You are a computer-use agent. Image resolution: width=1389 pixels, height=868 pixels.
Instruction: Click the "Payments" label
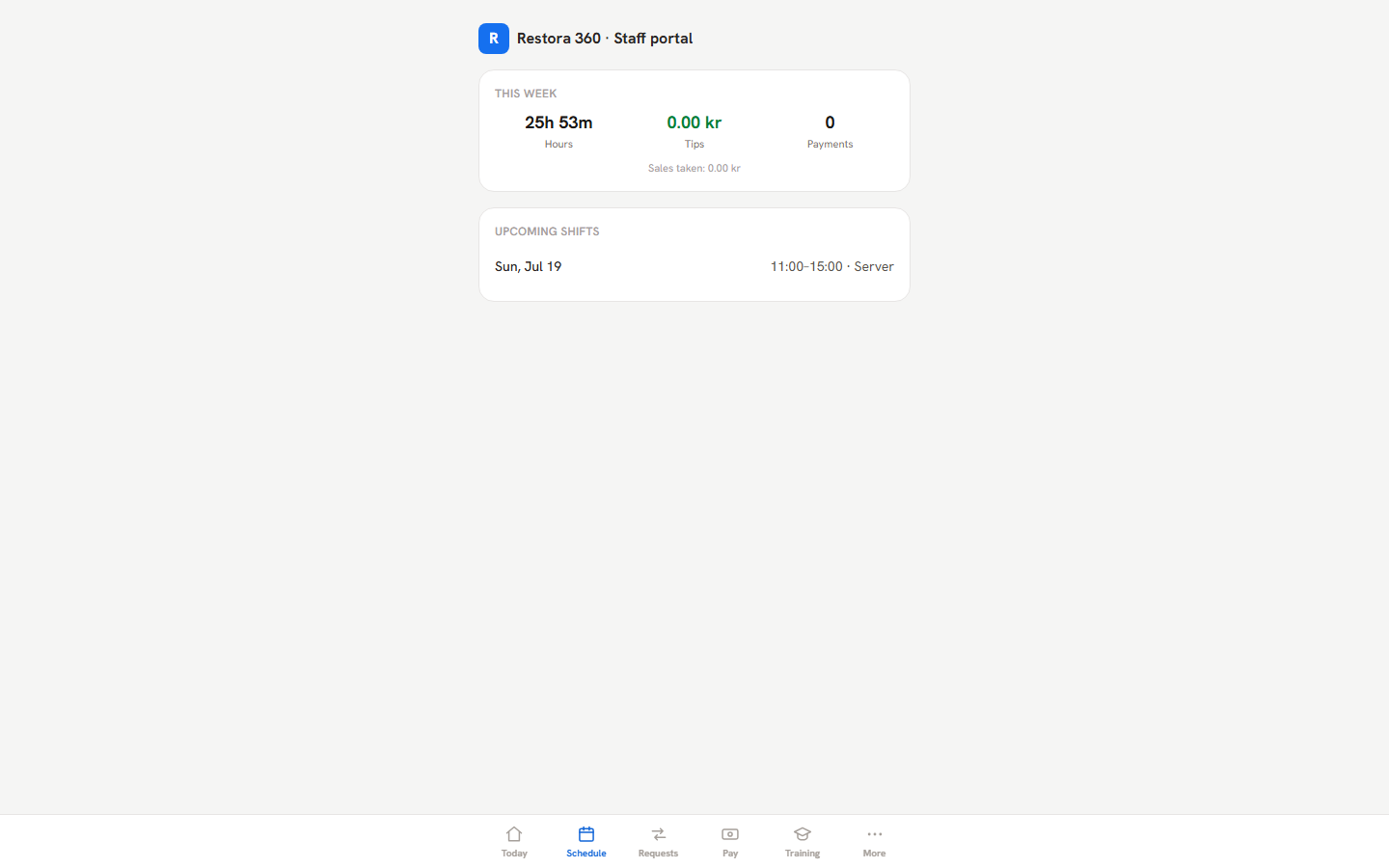tap(830, 145)
